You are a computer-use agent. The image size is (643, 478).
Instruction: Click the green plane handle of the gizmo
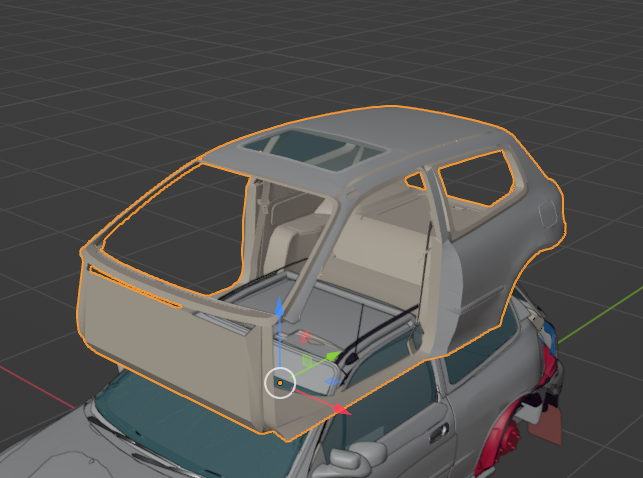pyautogui.click(x=307, y=361)
